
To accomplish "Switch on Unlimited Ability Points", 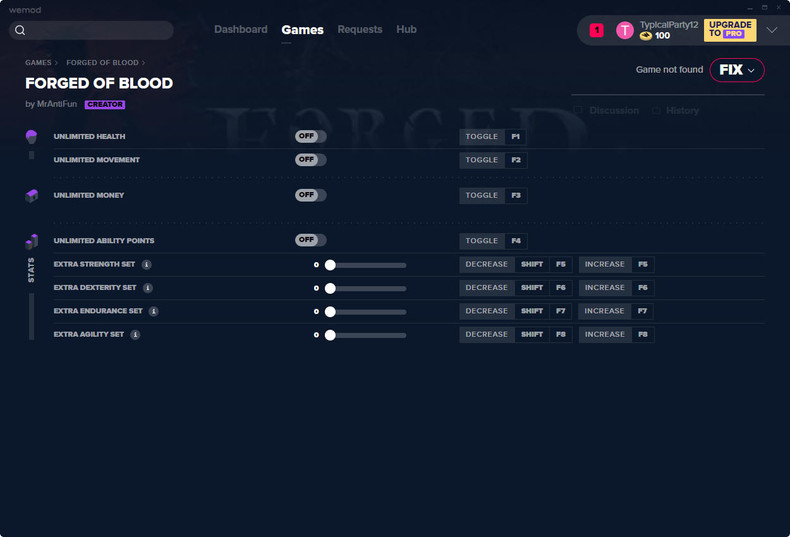I will point(311,240).
